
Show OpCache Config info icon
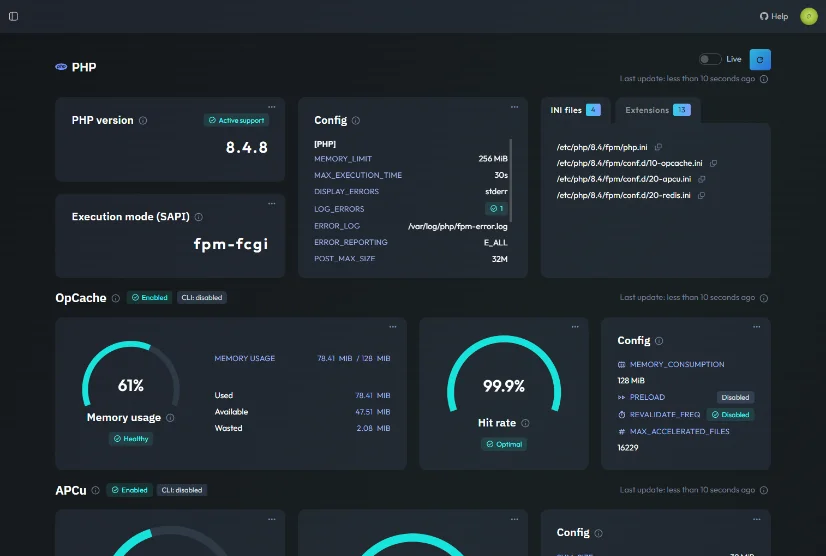pos(659,341)
